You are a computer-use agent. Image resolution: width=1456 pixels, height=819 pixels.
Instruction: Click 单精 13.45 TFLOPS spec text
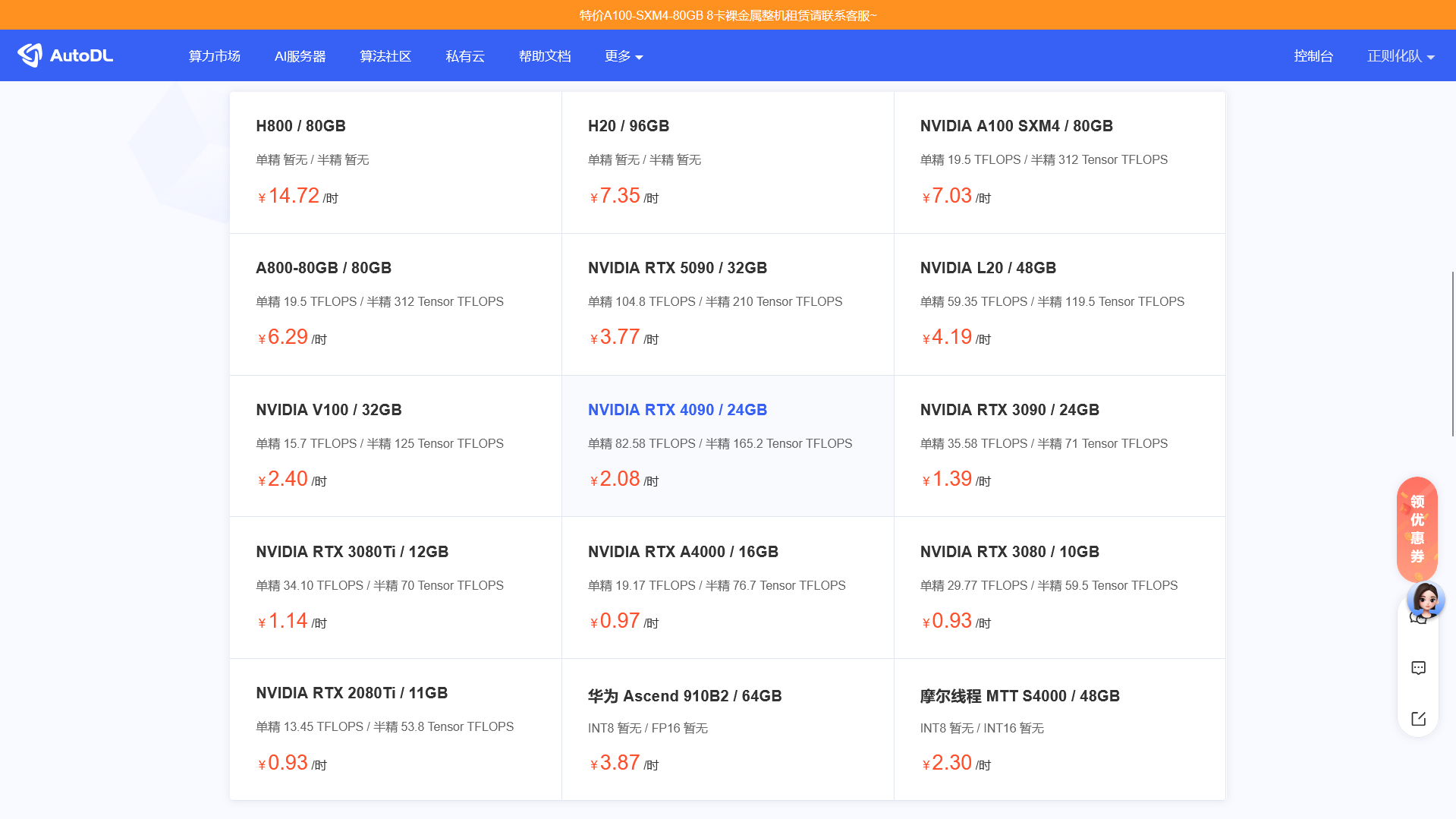click(x=310, y=727)
